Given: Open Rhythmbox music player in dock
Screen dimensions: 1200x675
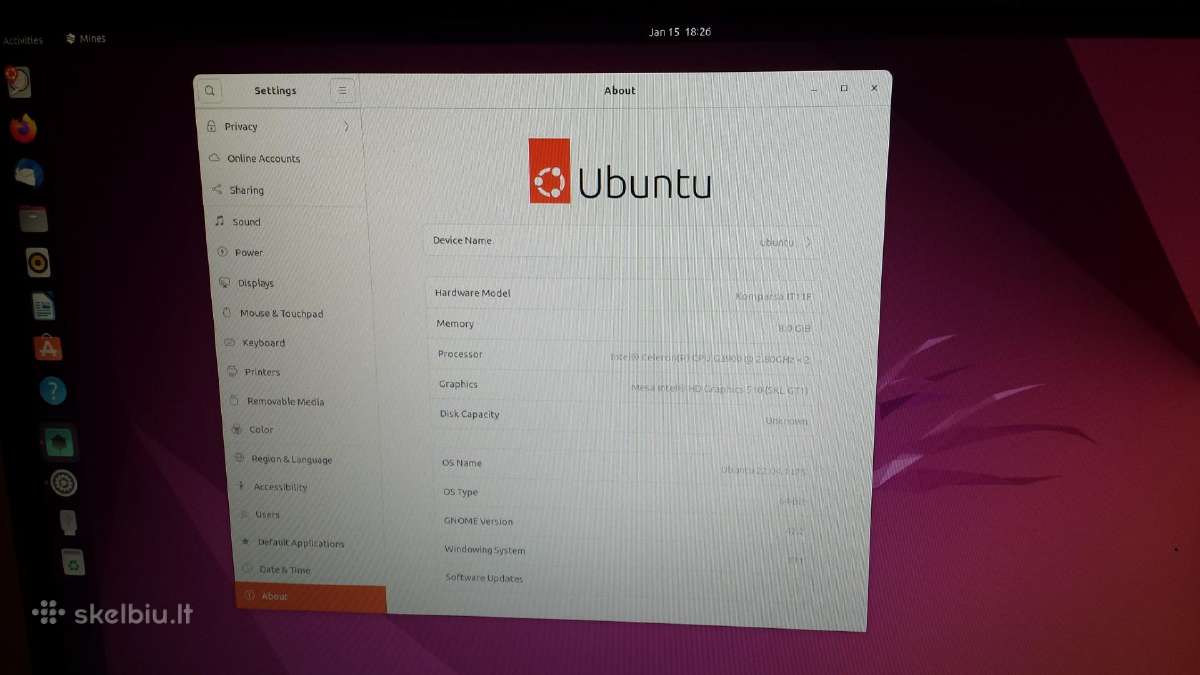Looking at the screenshot, I should (x=38, y=263).
